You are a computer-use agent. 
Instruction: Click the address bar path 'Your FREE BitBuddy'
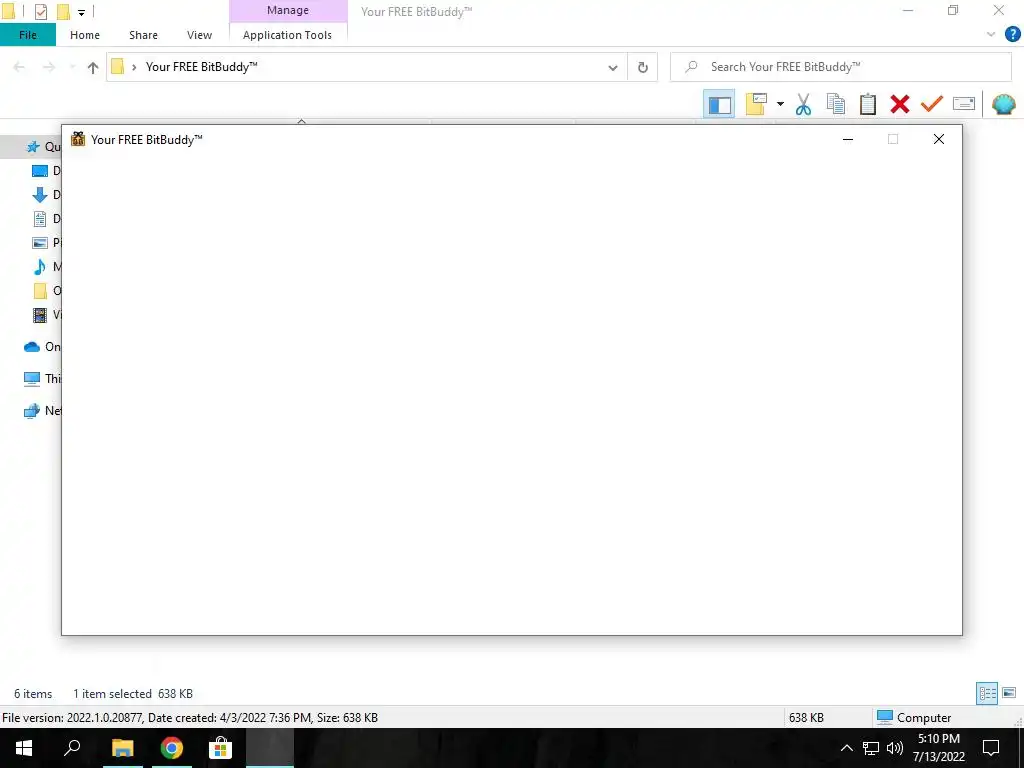click(x=201, y=67)
